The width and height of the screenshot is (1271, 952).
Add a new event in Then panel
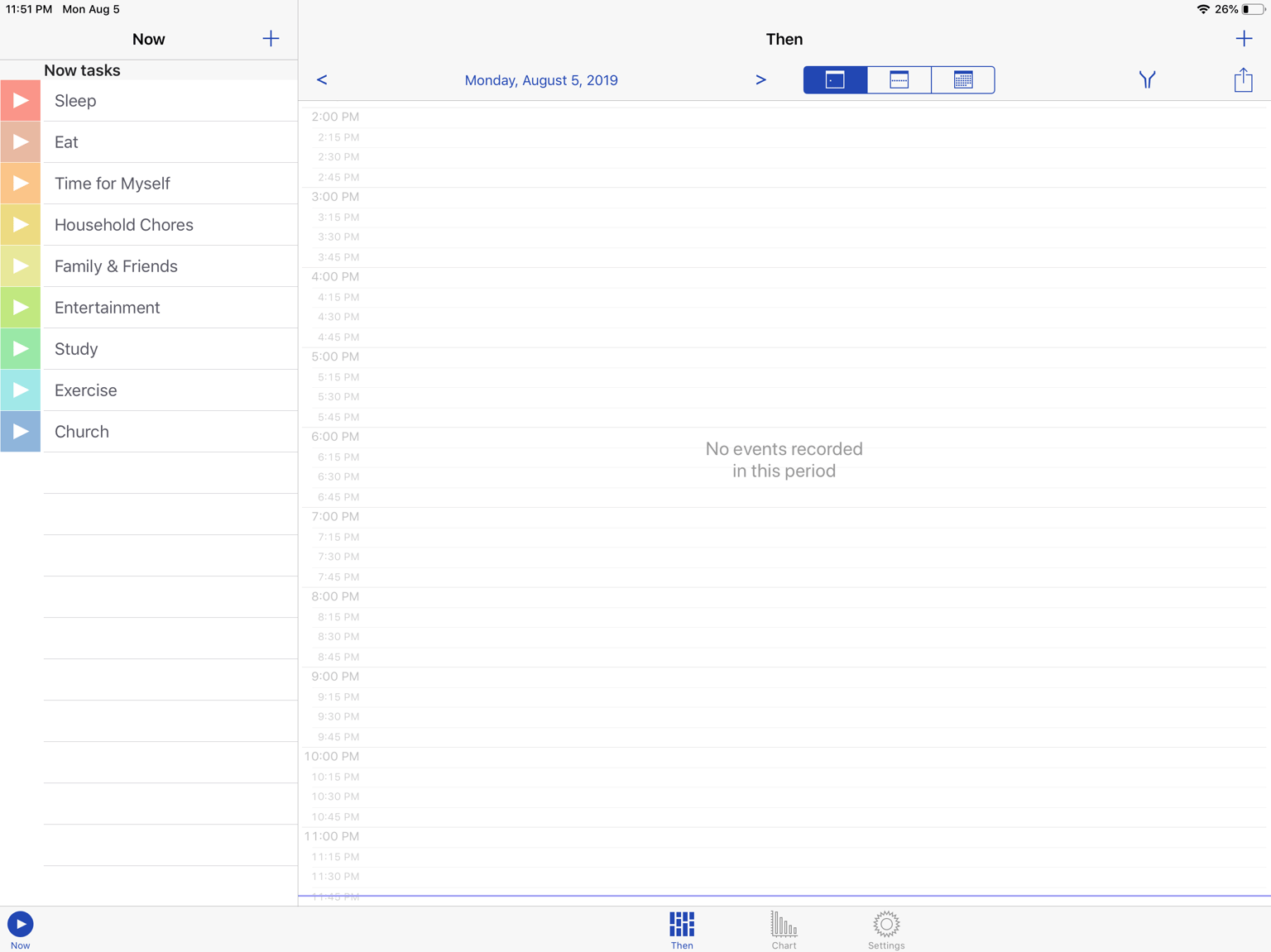tap(1244, 39)
